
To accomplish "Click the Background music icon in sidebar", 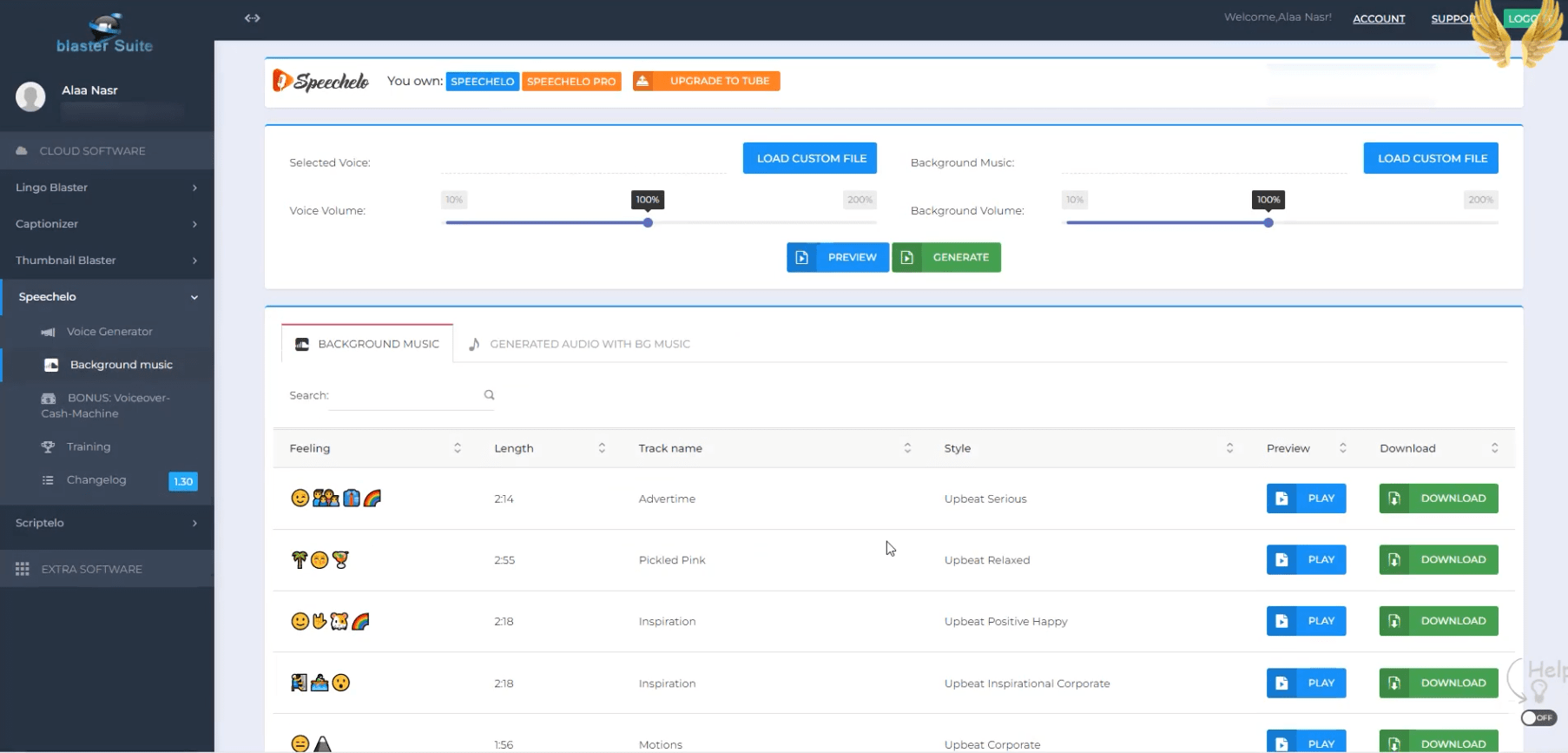I will (51, 365).
